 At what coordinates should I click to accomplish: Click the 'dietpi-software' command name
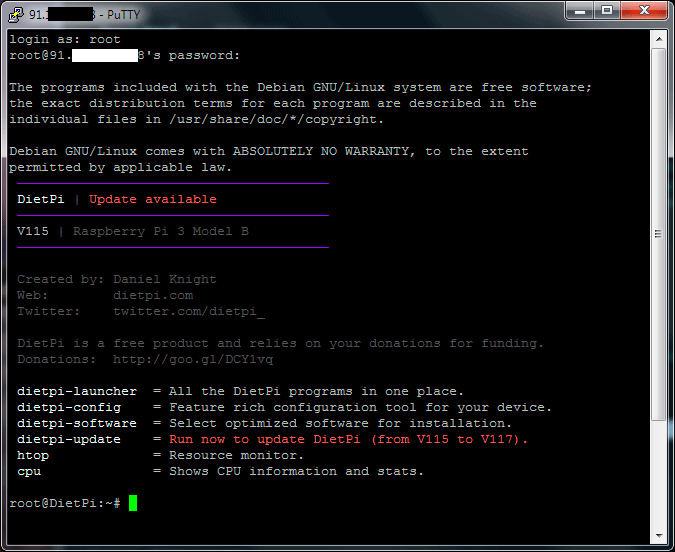pyautogui.click(x=77, y=423)
